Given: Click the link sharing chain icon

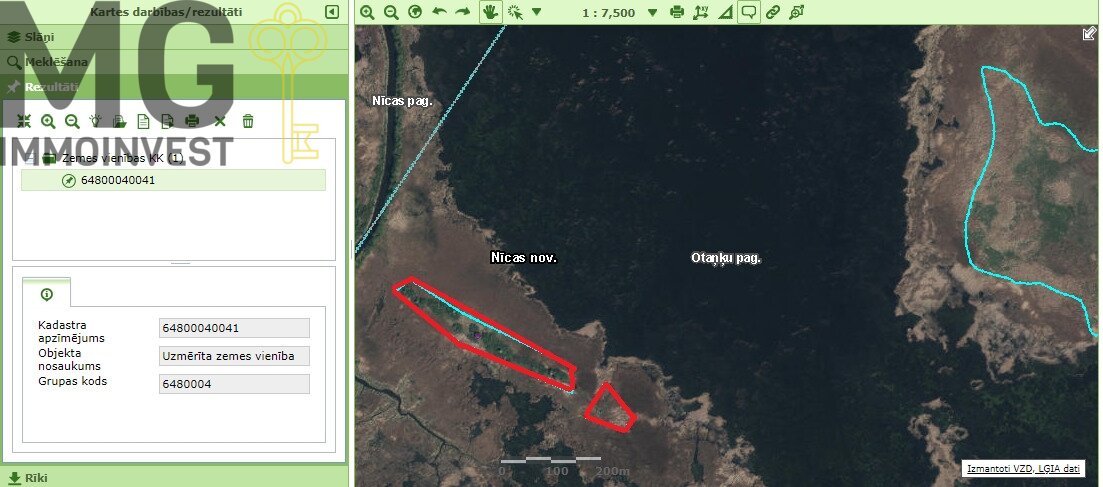Looking at the screenshot, I should (772, 12).
